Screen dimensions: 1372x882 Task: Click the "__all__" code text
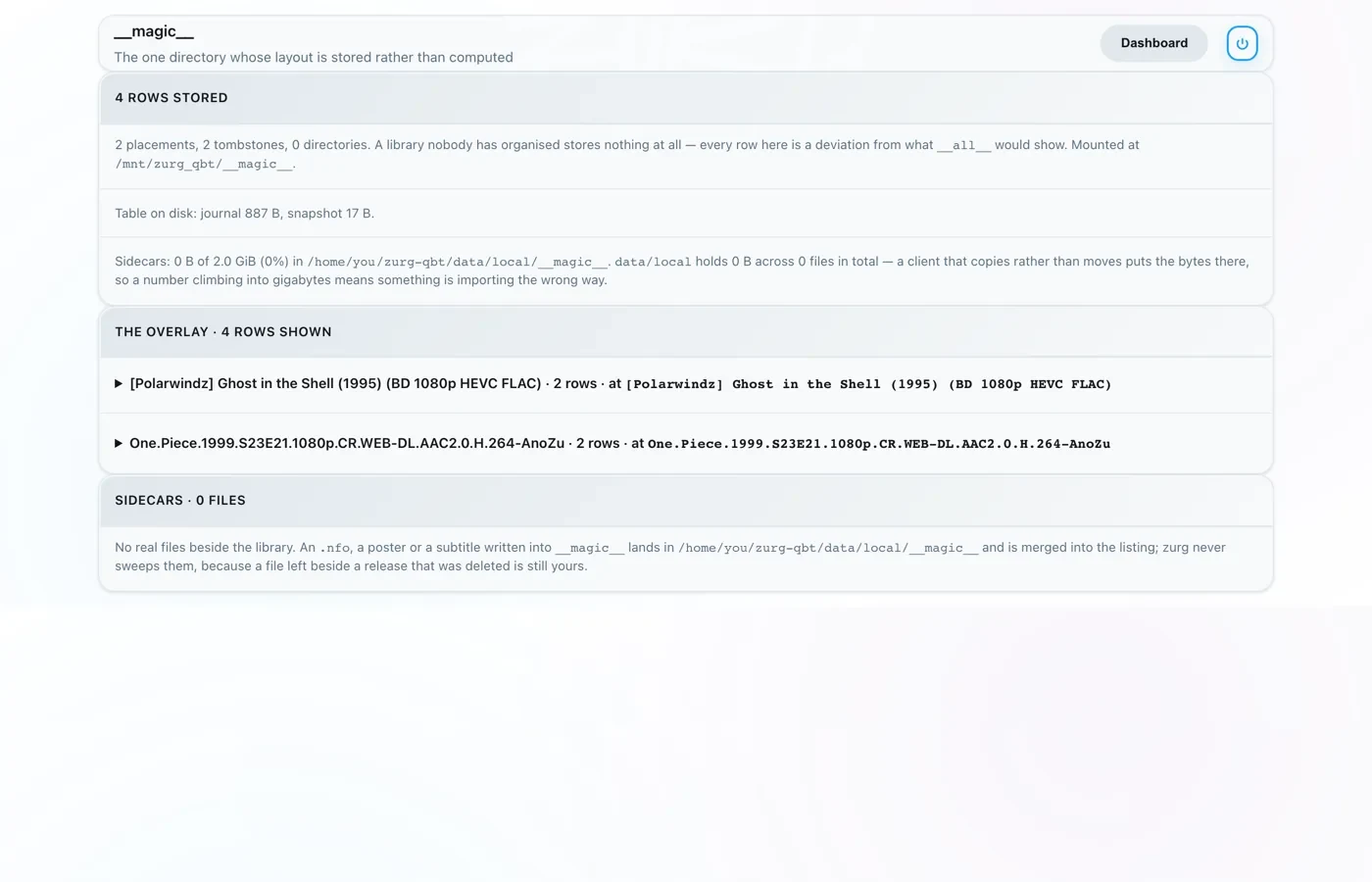pyautogui.click(x=964, y=145)
